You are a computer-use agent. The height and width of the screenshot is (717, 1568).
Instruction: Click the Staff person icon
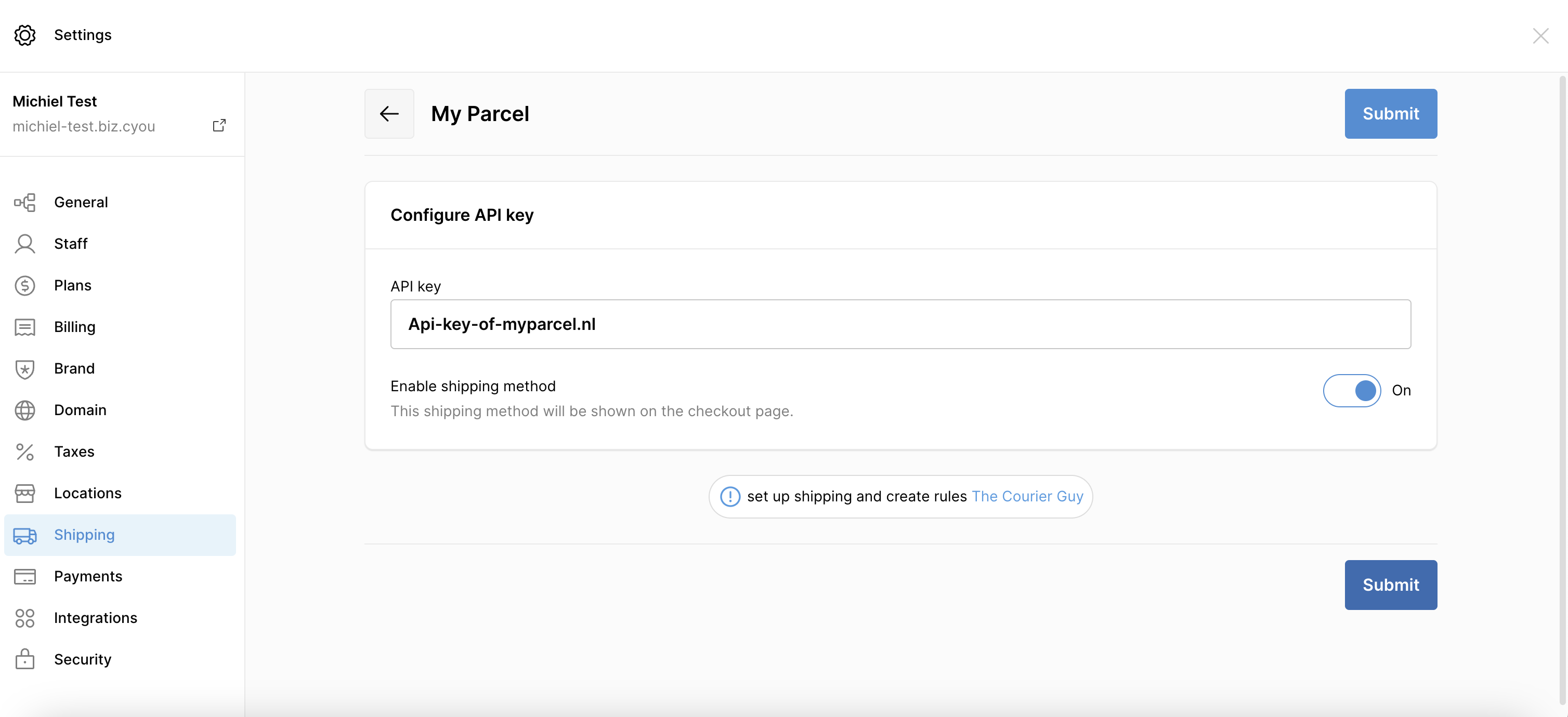[25, 244]
